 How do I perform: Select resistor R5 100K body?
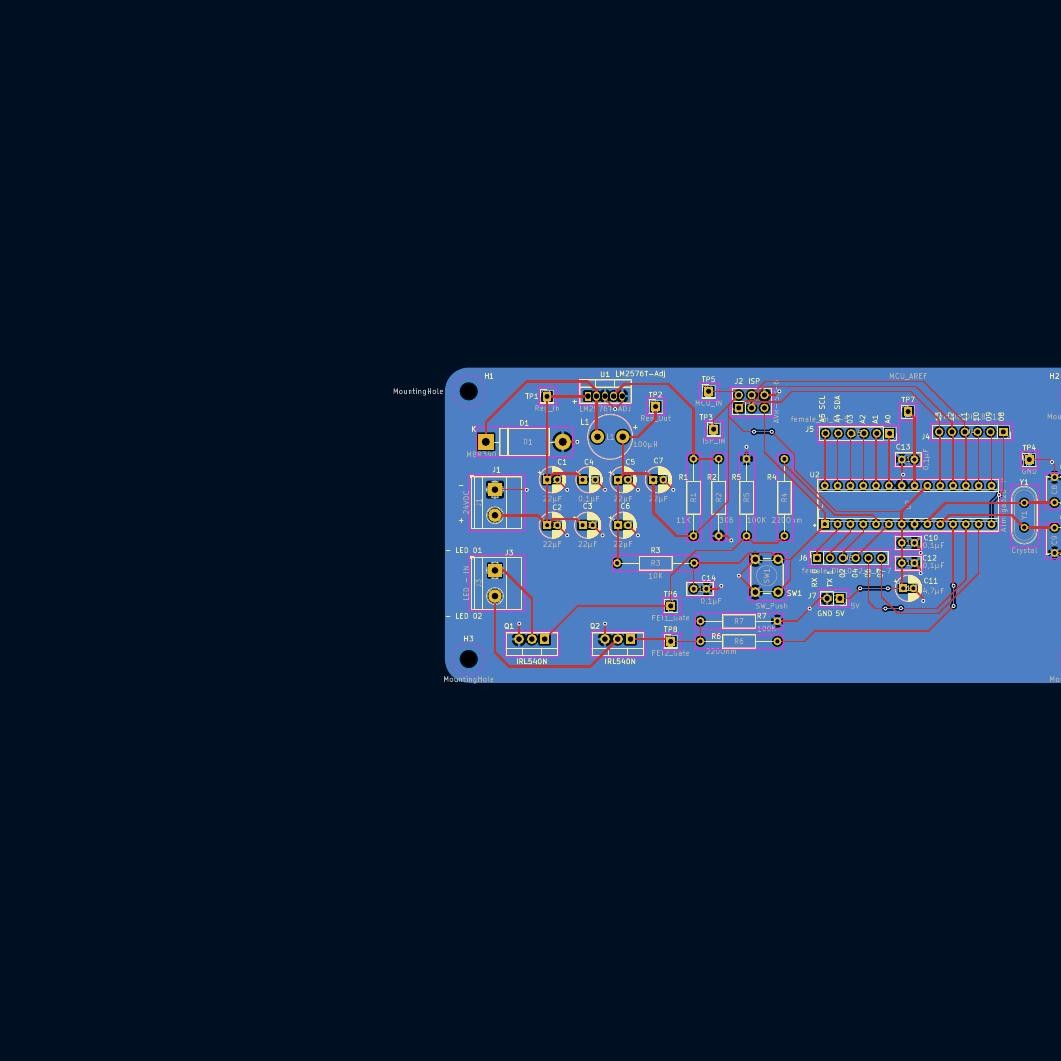[746, 498]
